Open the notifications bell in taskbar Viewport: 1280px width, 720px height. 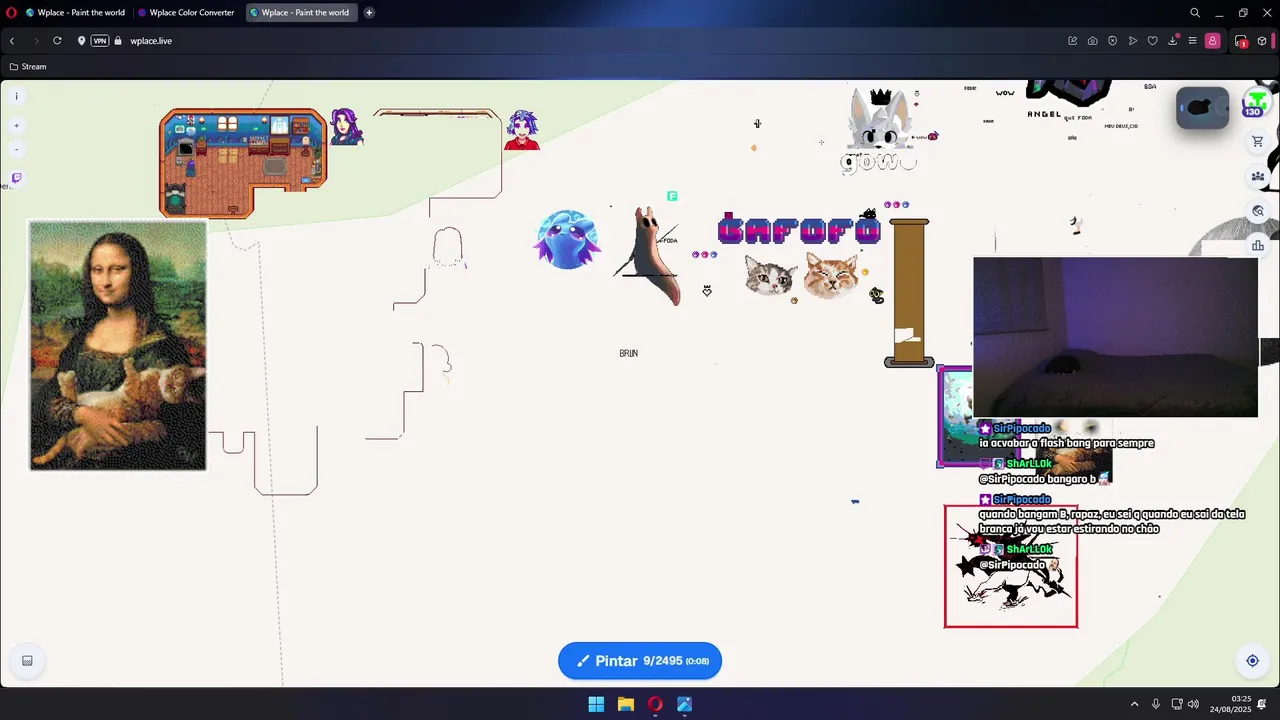click(1262, 704)
